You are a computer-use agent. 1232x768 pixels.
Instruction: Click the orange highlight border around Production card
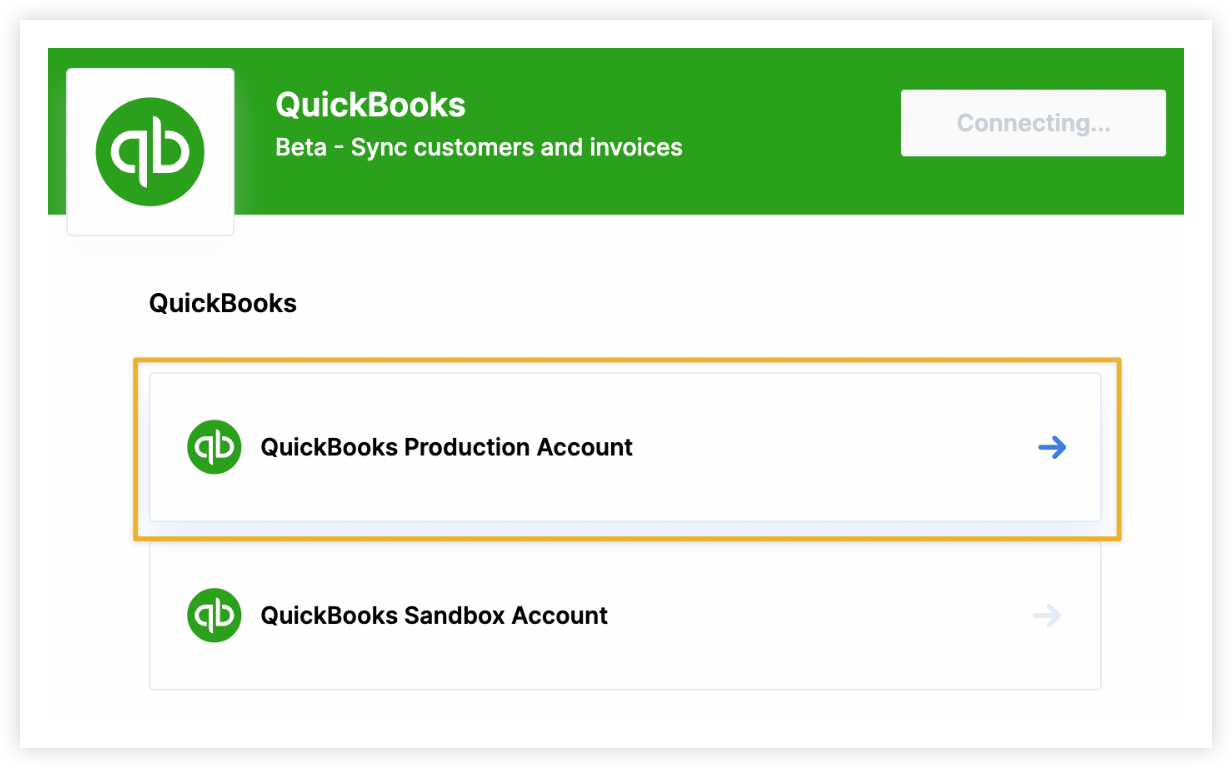pos(627,361)
